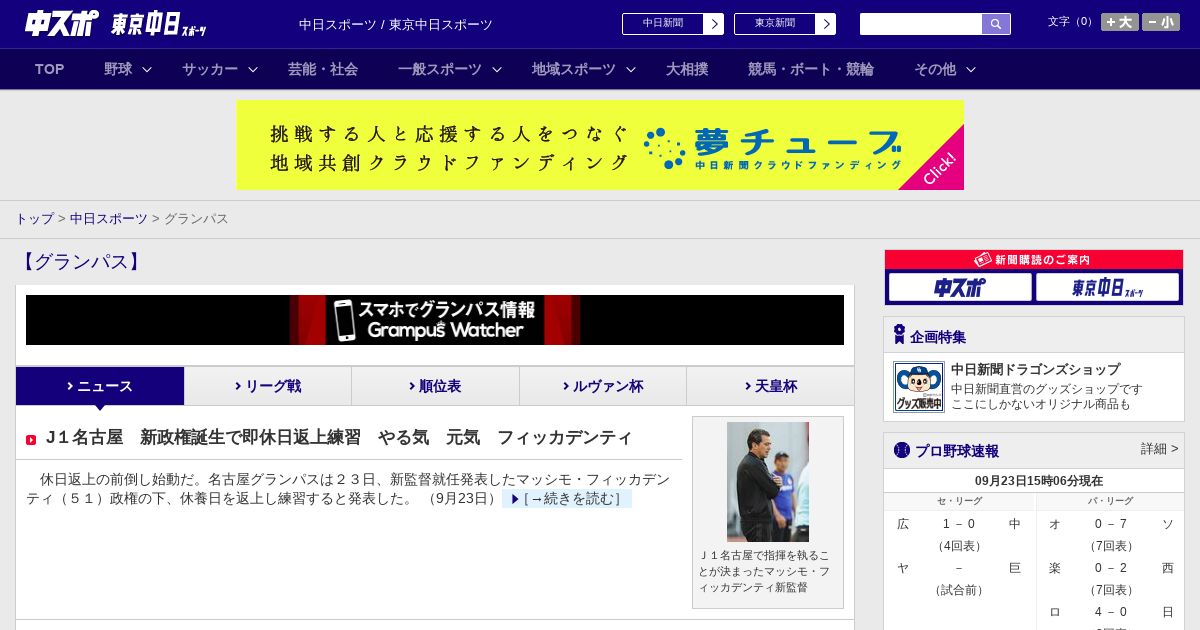Open the Ficcadenti manager photo thumbnail

point(768,482)
